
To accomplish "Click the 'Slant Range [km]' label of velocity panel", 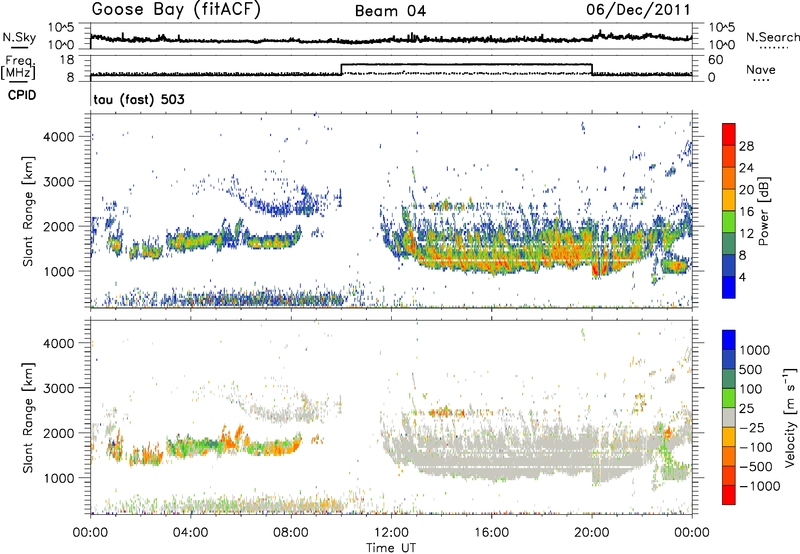I will click(x=28, y=417).
